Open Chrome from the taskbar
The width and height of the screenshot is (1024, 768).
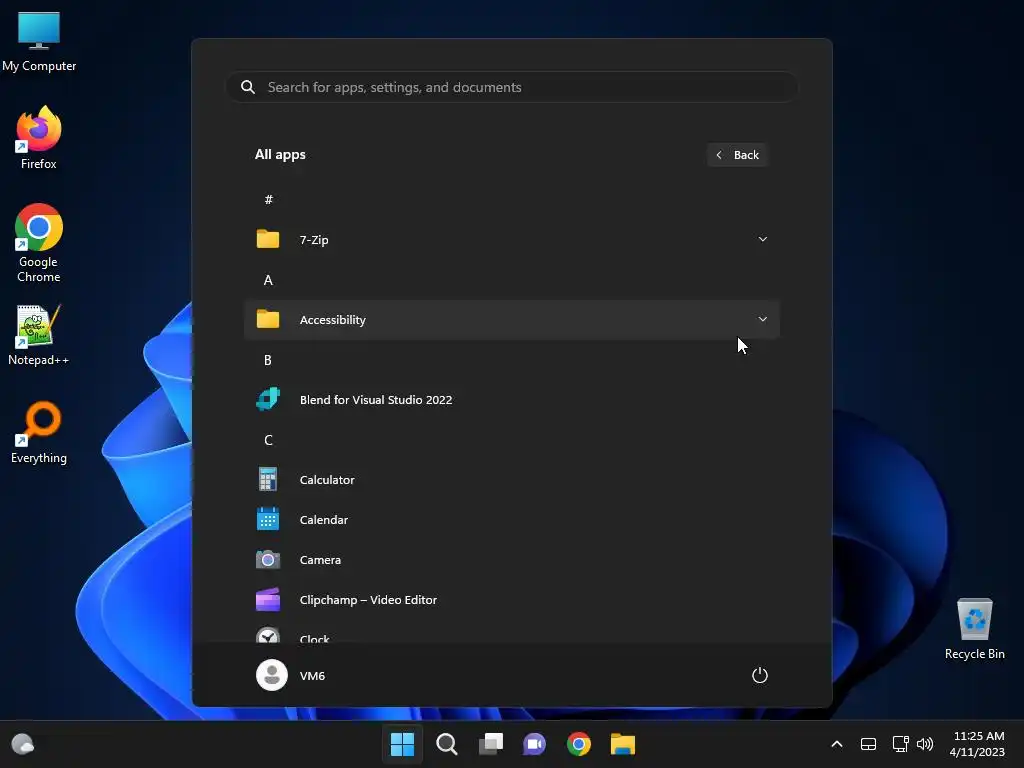pyautogui.click(x=579, y=744)
